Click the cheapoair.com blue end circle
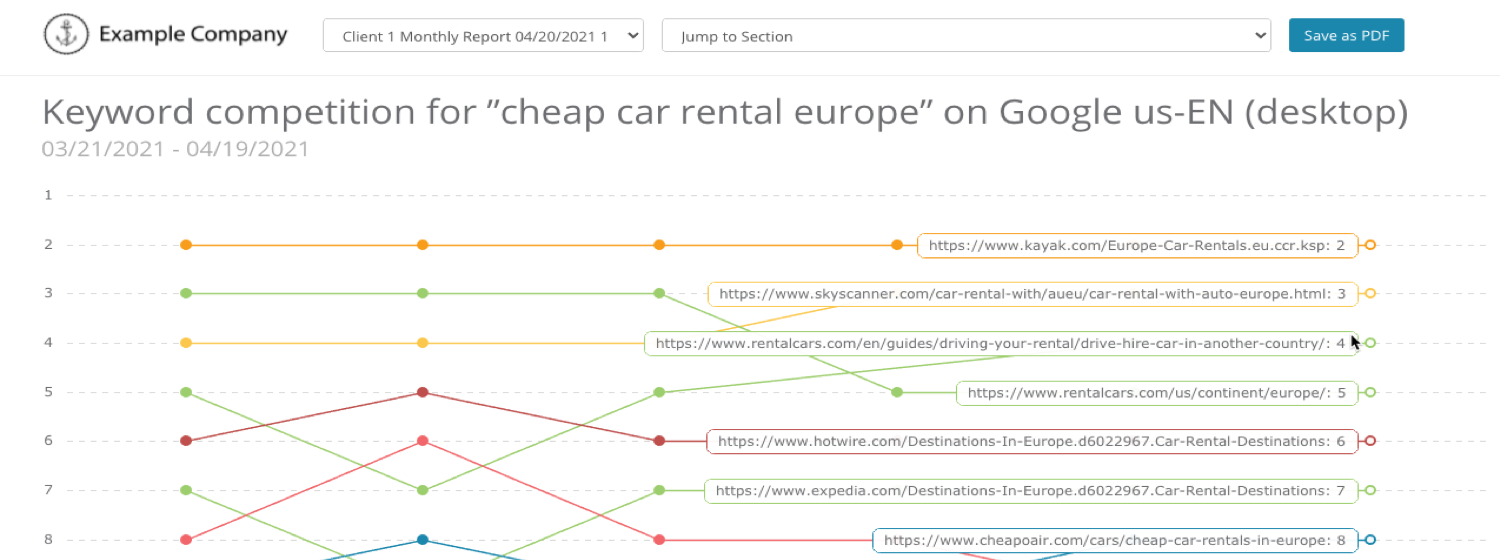 [1370, 540]
